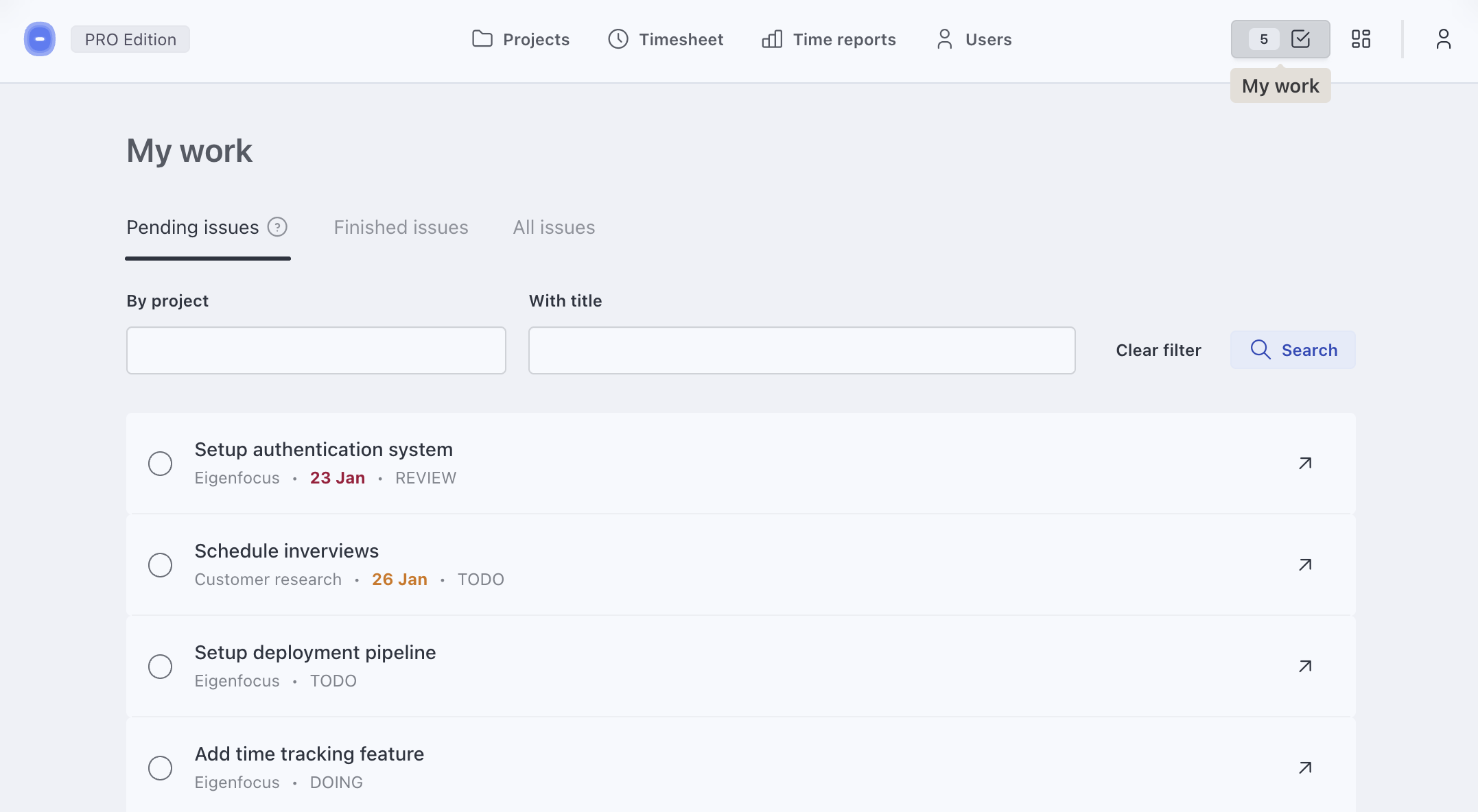The image size is (1478, 812).
Task: Click the My work checkmark icon
Action: [1302, 39]
